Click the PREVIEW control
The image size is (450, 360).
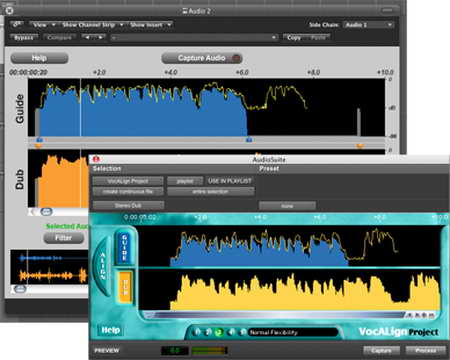(x=107, y=350)
